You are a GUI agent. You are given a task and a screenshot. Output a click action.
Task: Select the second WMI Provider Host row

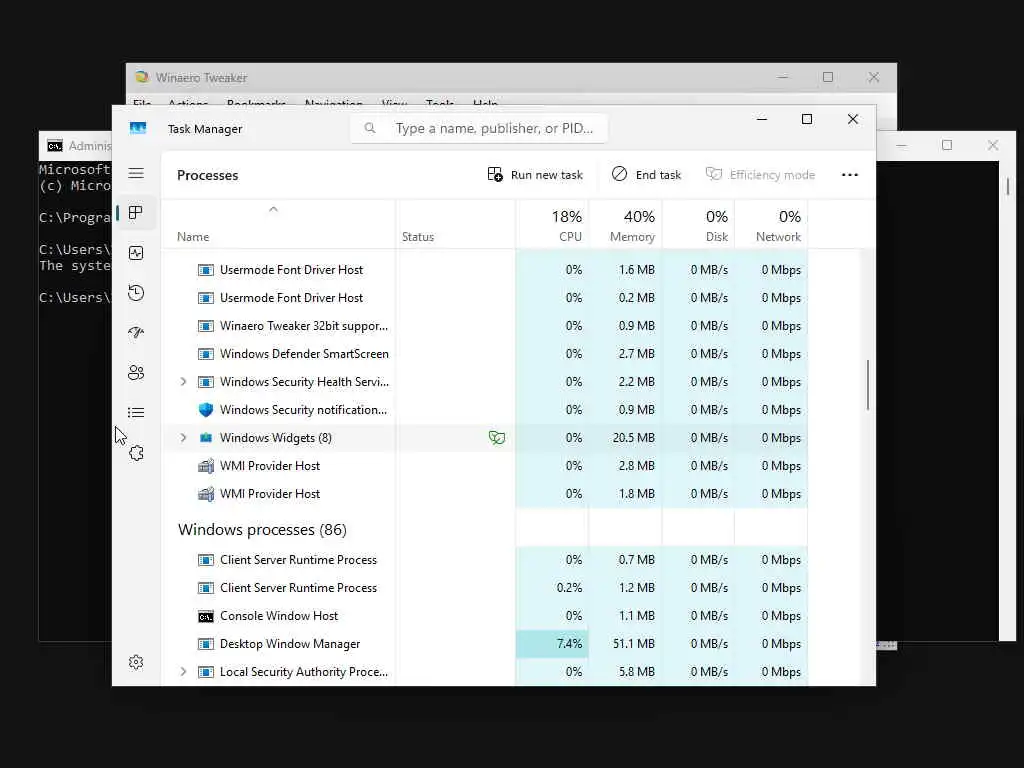pyautogui.click(x=485, y=494)
